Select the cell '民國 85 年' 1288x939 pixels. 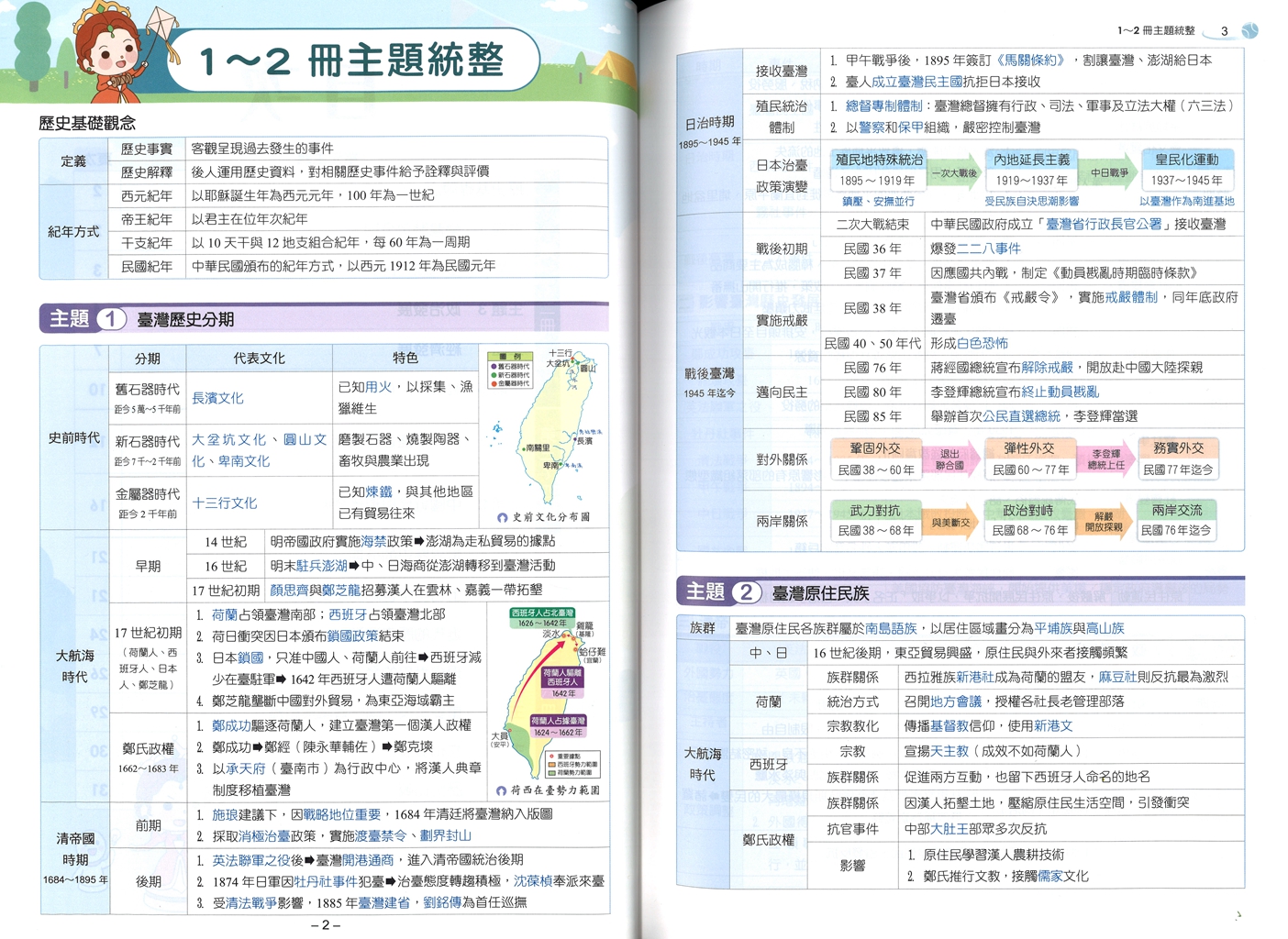[872, 416]
